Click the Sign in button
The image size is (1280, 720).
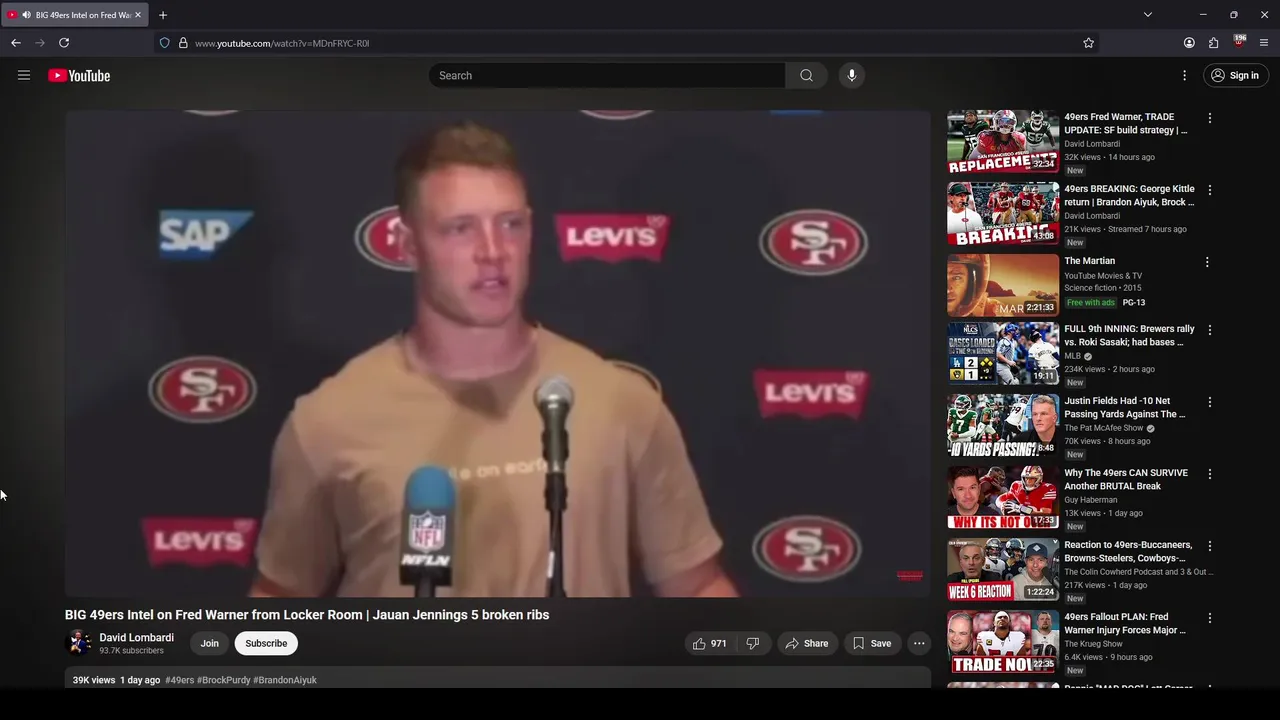(1235, 75)
